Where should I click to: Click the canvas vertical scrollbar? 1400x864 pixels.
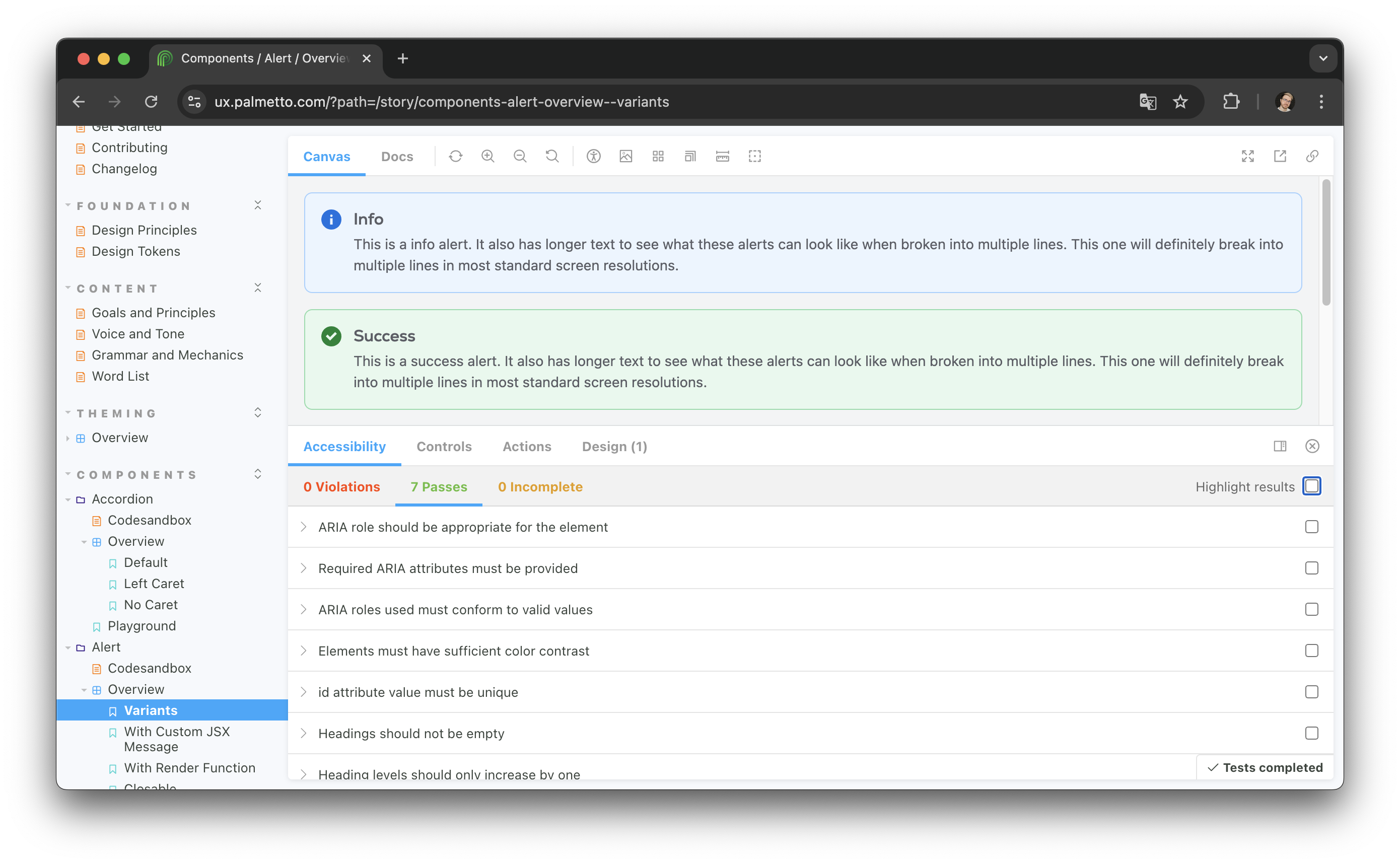1325,243
